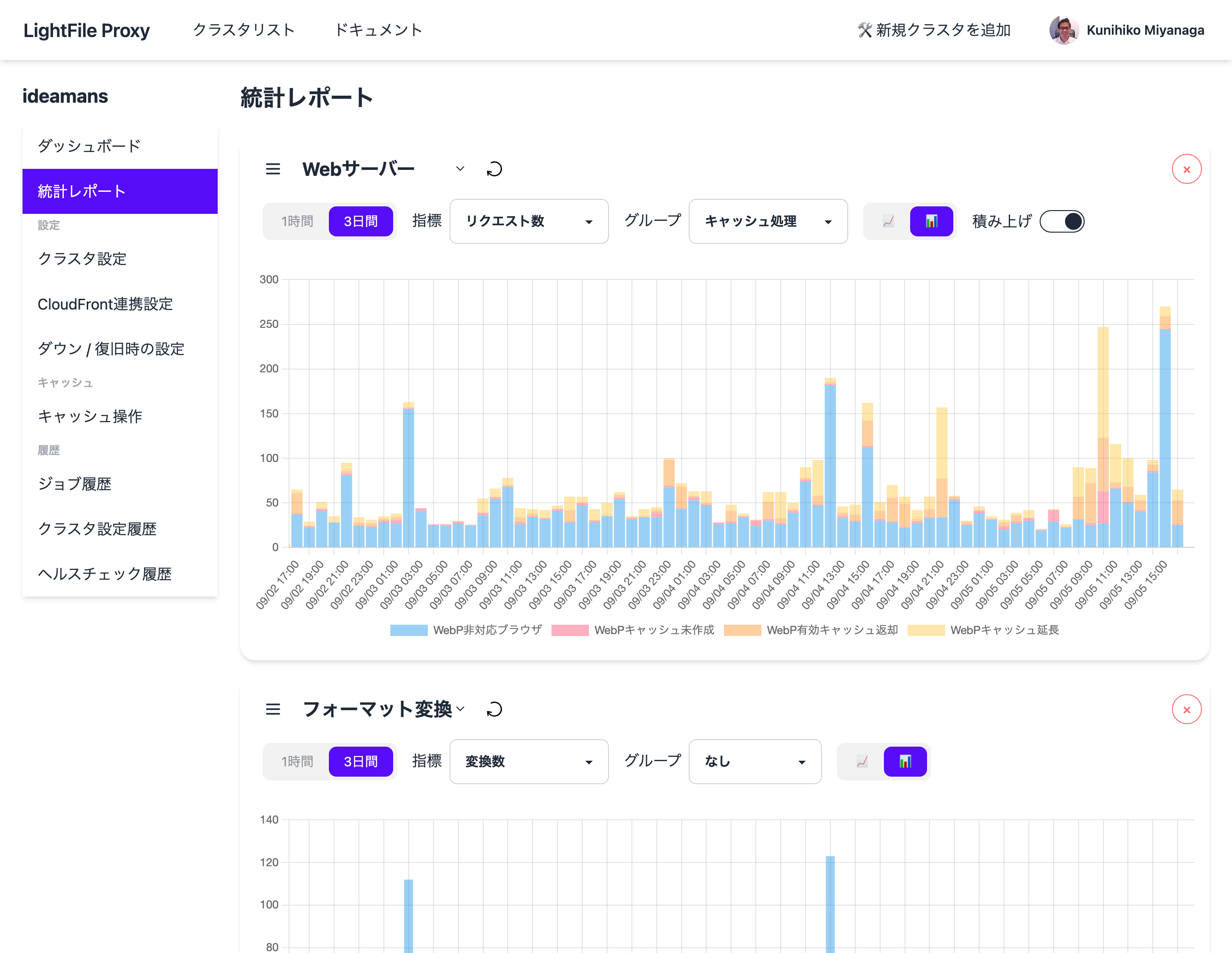Image resolution: width=1232 pixels, height=953 pixels.
Task: Open the キャッシュ処理 group dropdown
Action: pyautogui.click(x=768, y=221)
